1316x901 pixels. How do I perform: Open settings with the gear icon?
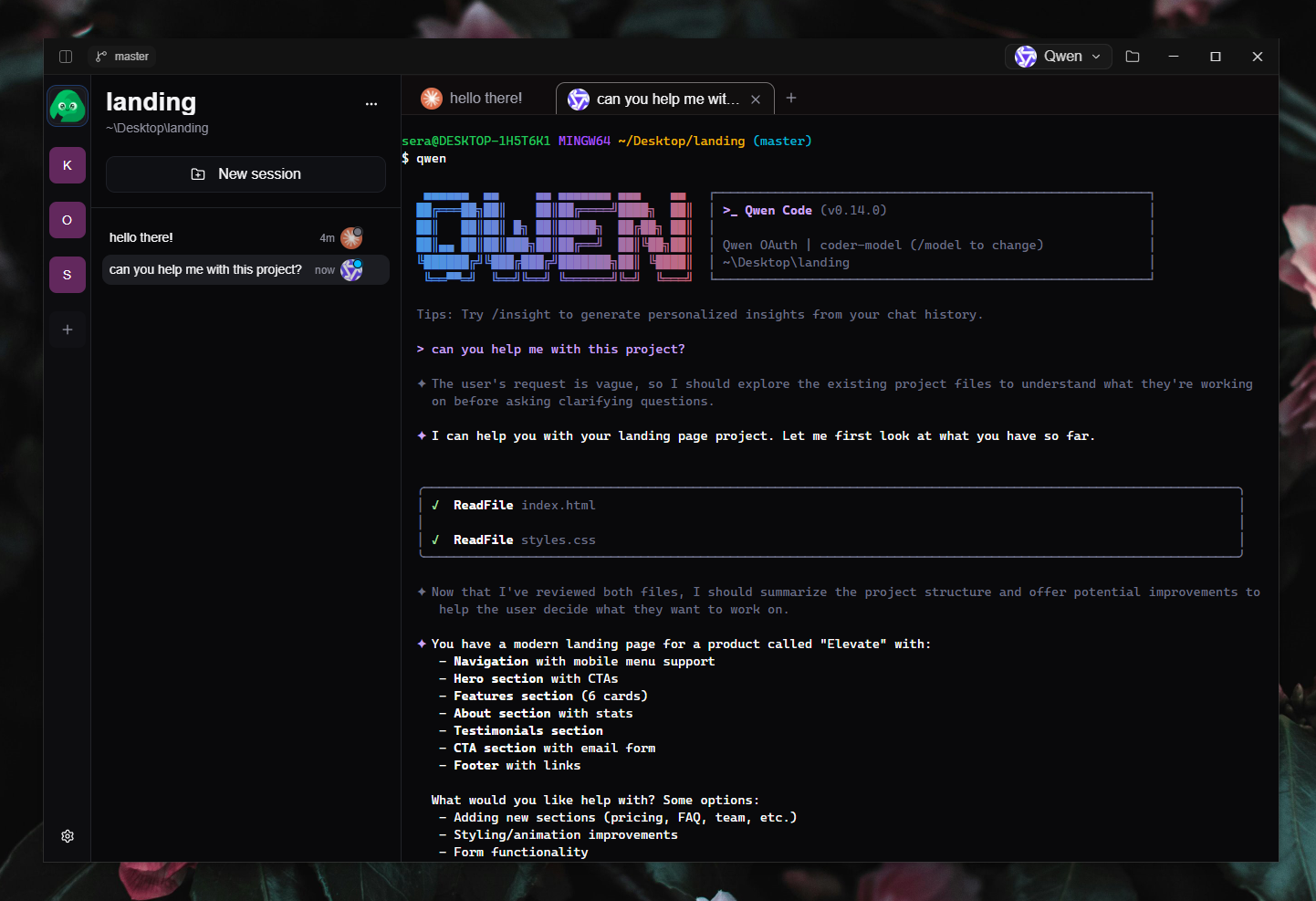coord(67,835)
